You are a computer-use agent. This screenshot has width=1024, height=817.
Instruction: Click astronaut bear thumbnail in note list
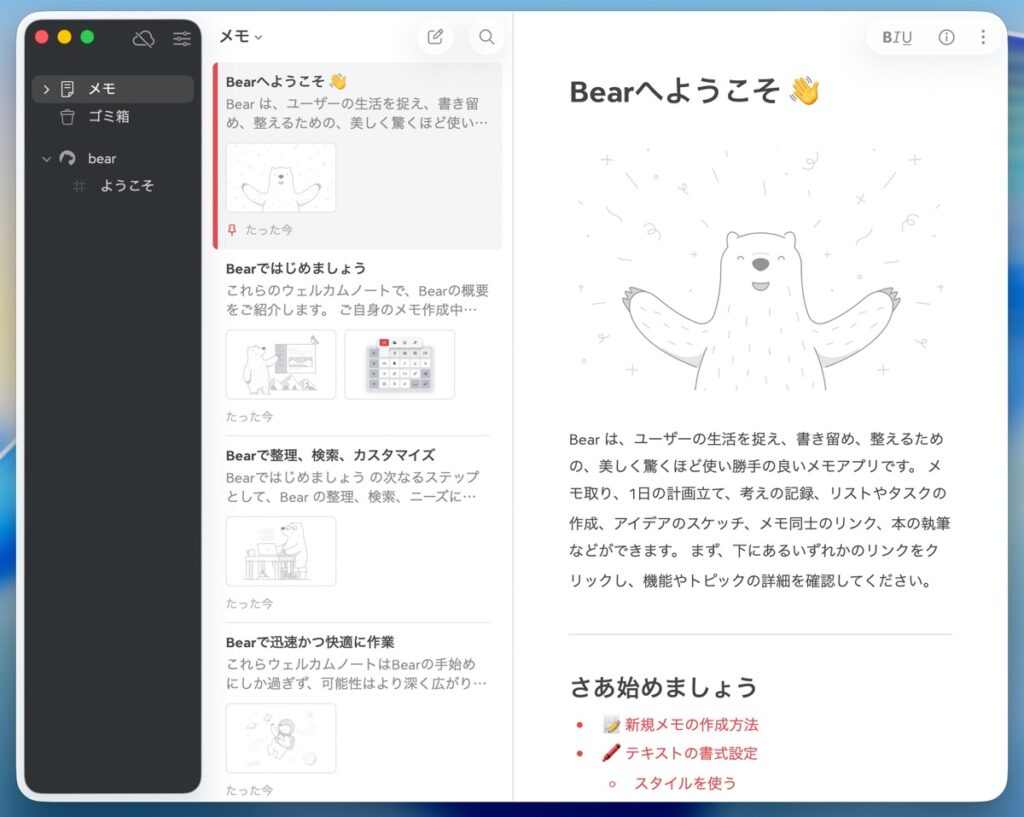click(281, 738)
